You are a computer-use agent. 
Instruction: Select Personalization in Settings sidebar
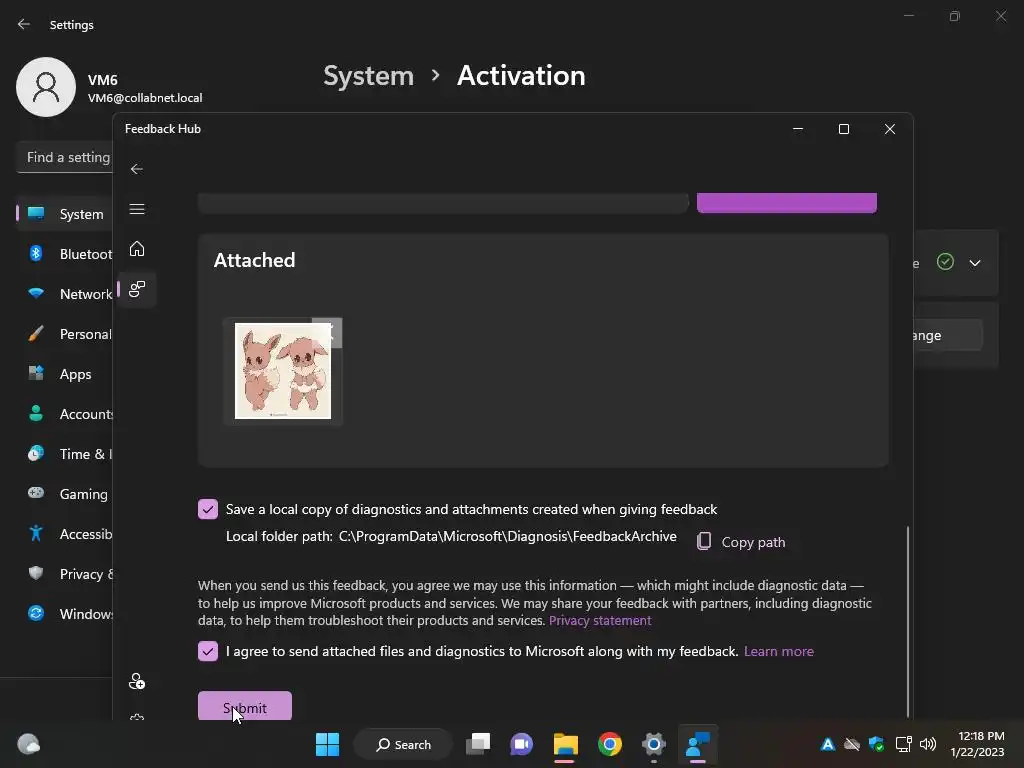point(65,334)
